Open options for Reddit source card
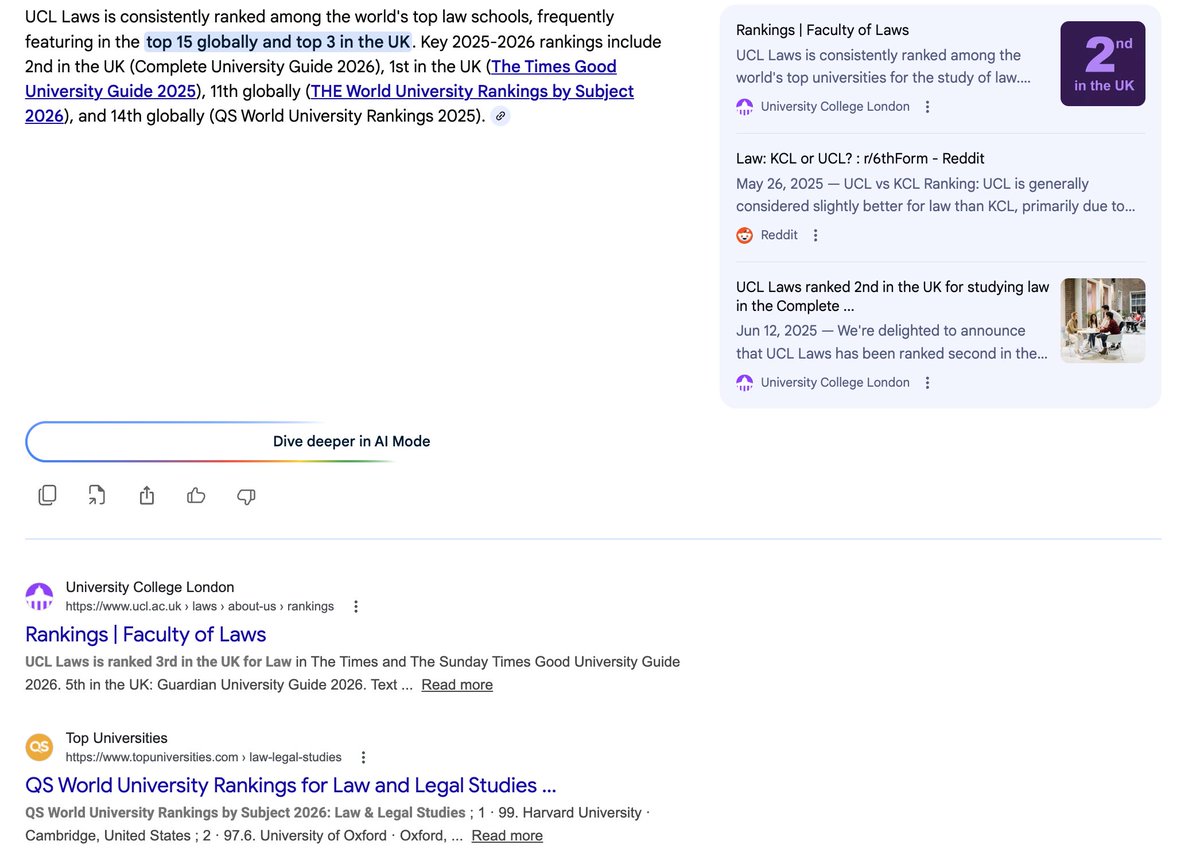The height and width of the screenshot is (864, 1200). (816, 235)
